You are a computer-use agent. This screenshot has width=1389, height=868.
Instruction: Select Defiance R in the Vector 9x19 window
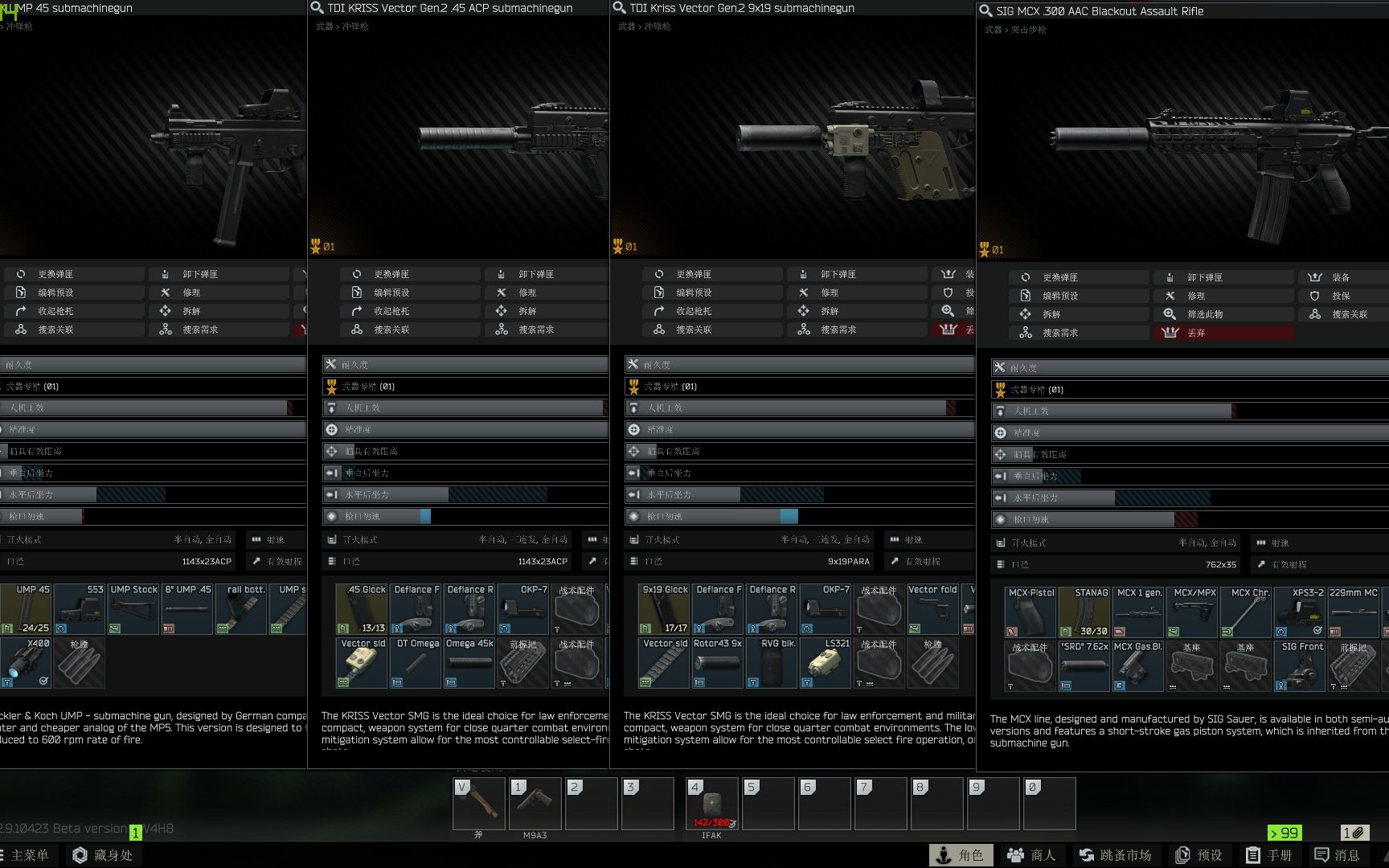pyautogui.click(x=772, y=608)
